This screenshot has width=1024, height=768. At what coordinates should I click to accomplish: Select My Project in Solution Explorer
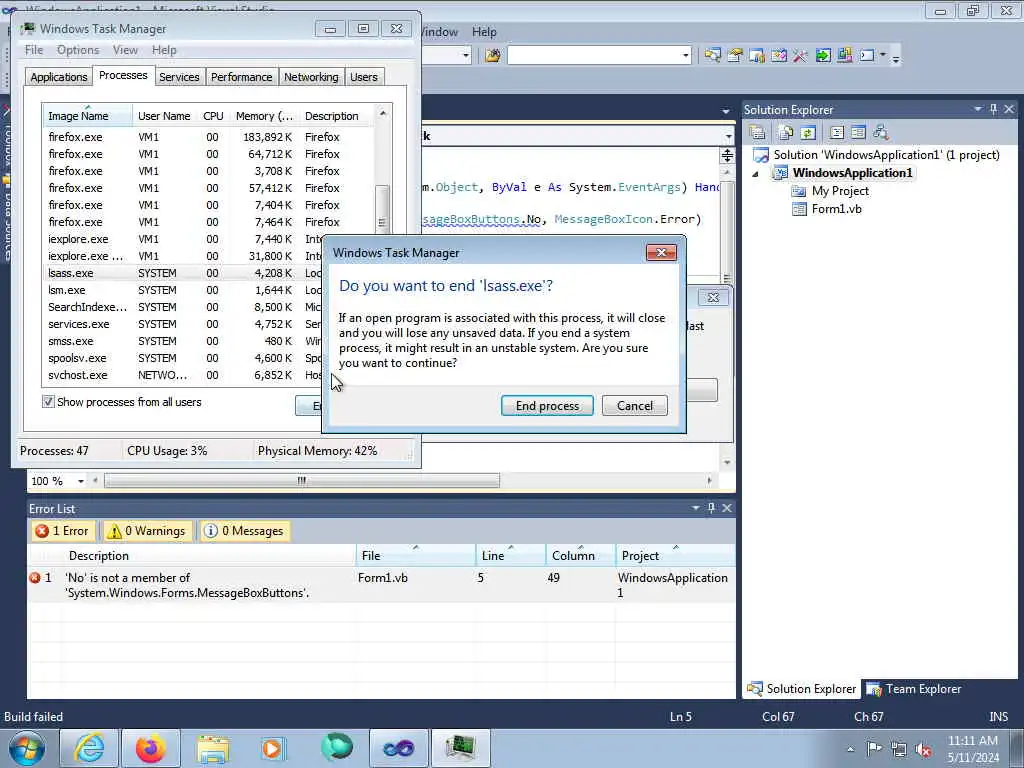pyautogui.click(x=840, y=191)
